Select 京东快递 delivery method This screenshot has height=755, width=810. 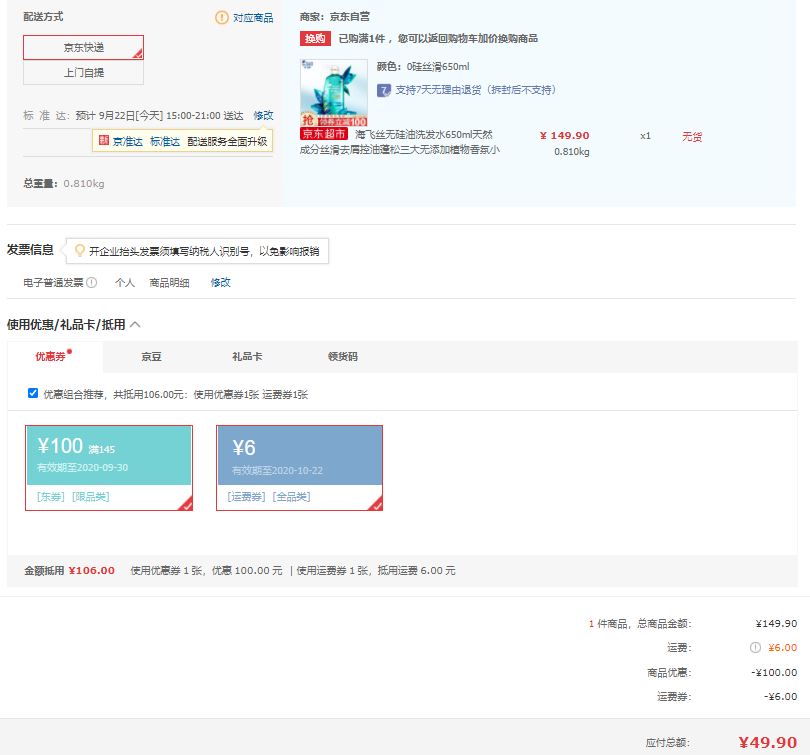click(83, 48)
